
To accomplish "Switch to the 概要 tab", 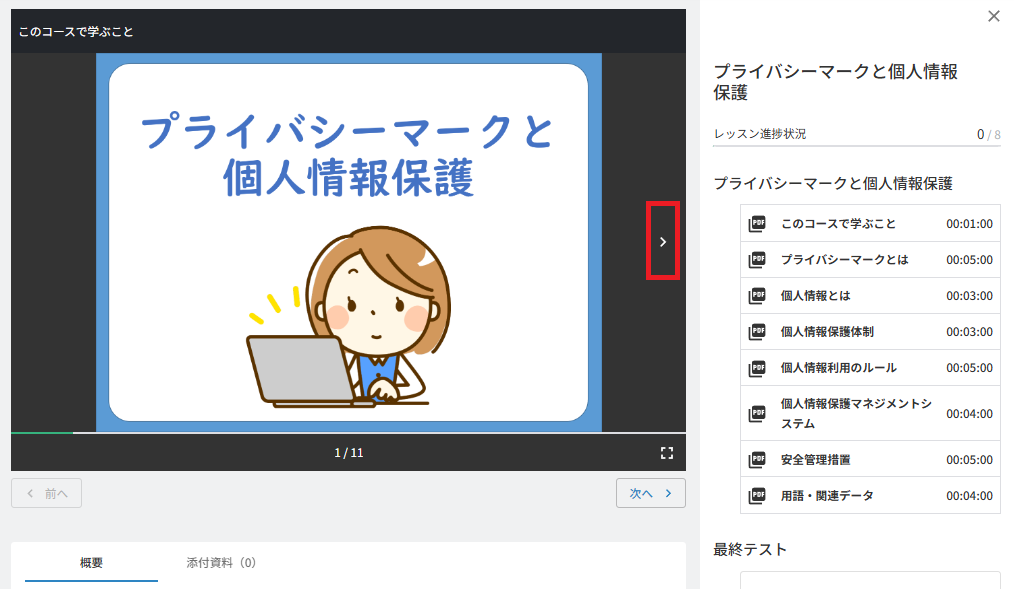I will (x=91, y=562).
